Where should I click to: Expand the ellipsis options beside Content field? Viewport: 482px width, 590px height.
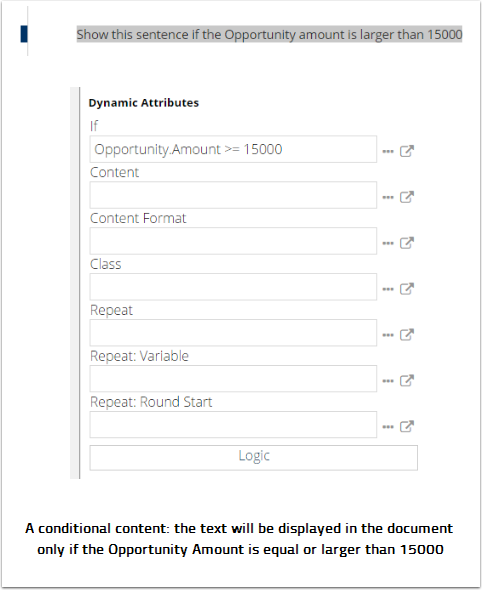click(x=388, y=197)
